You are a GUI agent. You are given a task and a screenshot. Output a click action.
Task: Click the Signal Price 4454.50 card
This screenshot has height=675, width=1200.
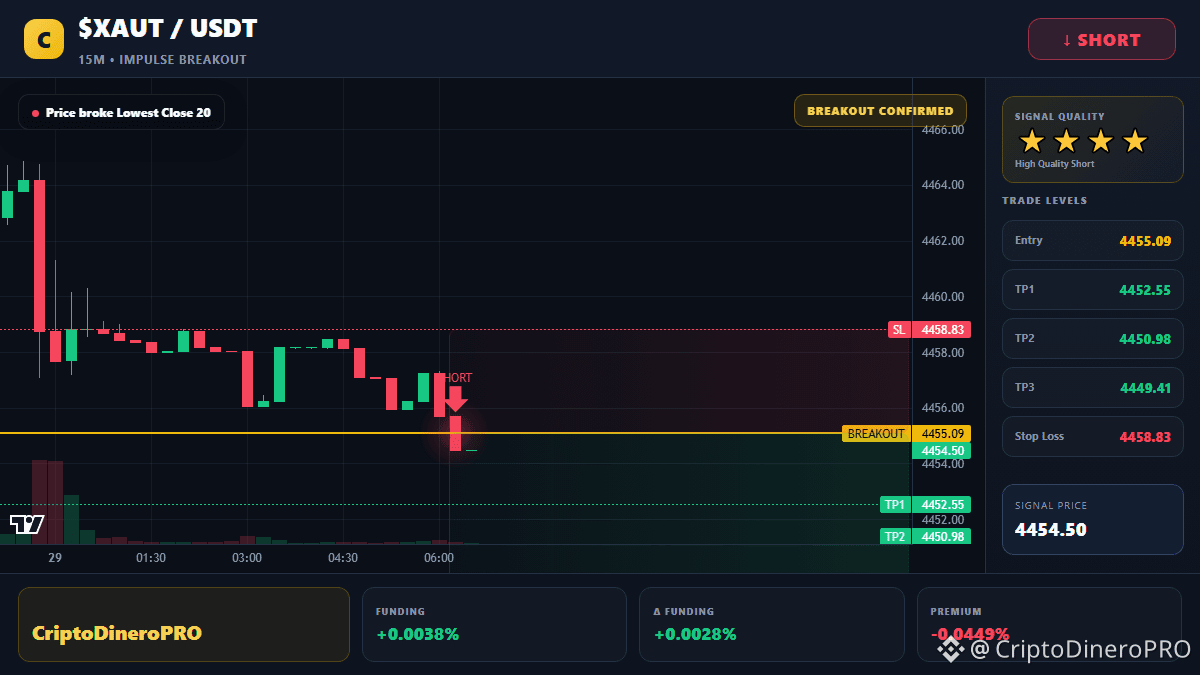(x=1093, y=519)
